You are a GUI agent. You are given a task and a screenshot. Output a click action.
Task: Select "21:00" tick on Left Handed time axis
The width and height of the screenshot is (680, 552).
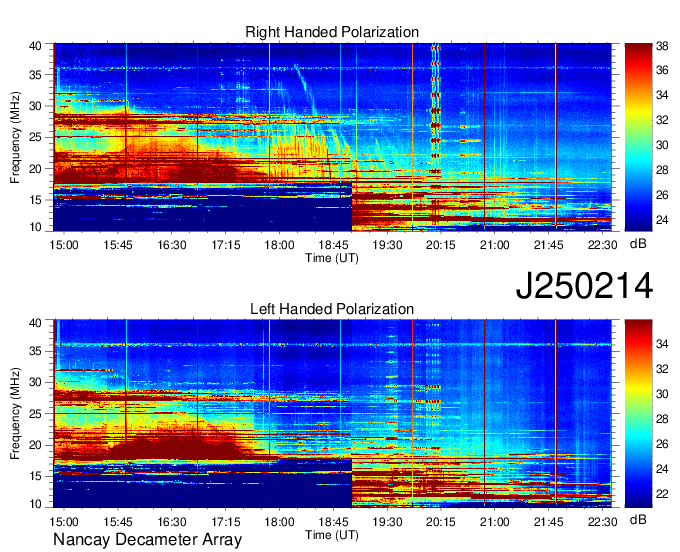[494, 521]
